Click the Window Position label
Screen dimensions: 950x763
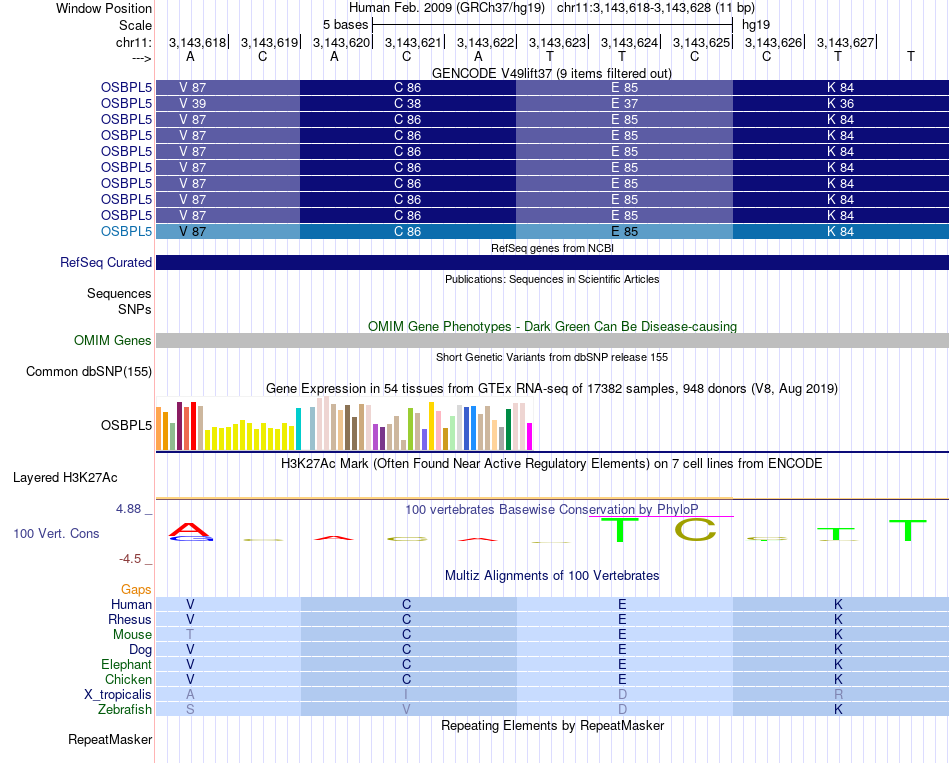pos(104,8)
